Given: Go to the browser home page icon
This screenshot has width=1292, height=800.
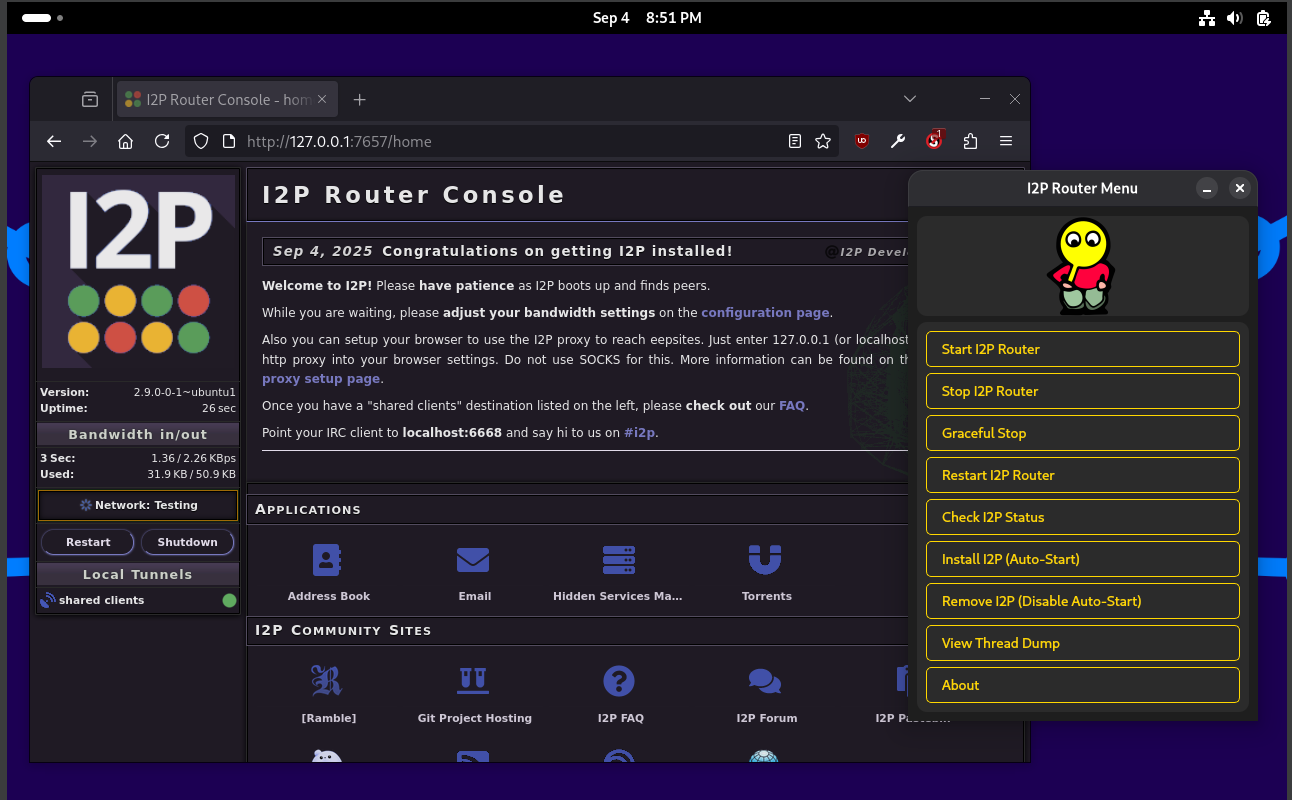Looking at the screenshot, I should 126,141.
